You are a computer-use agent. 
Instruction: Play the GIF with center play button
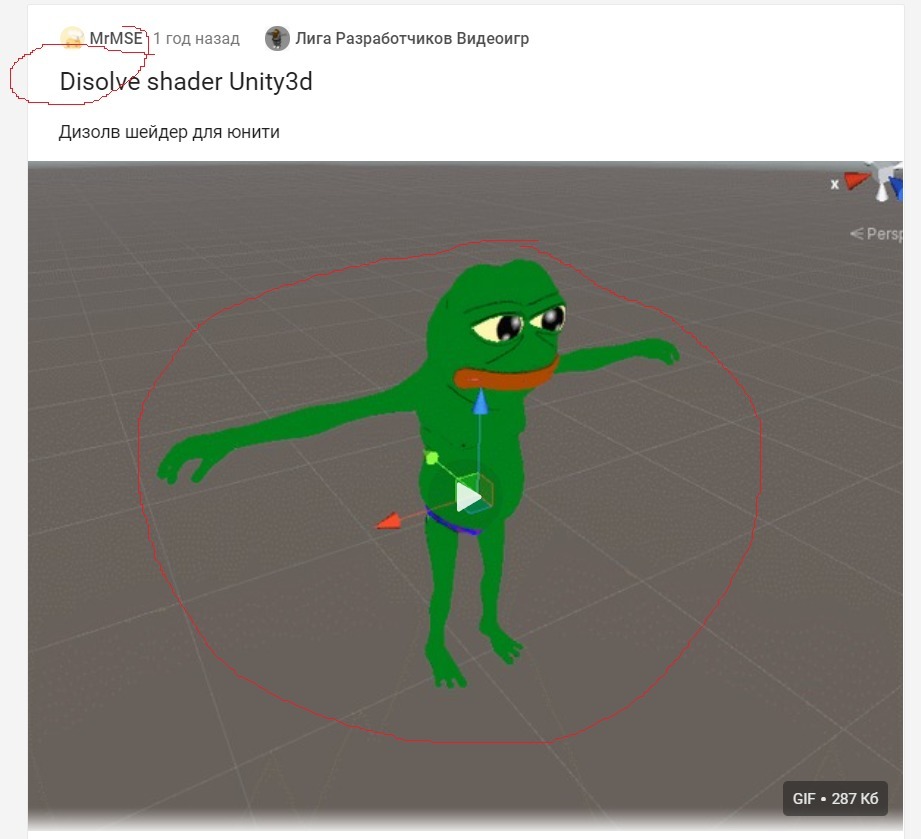point(468,498)
